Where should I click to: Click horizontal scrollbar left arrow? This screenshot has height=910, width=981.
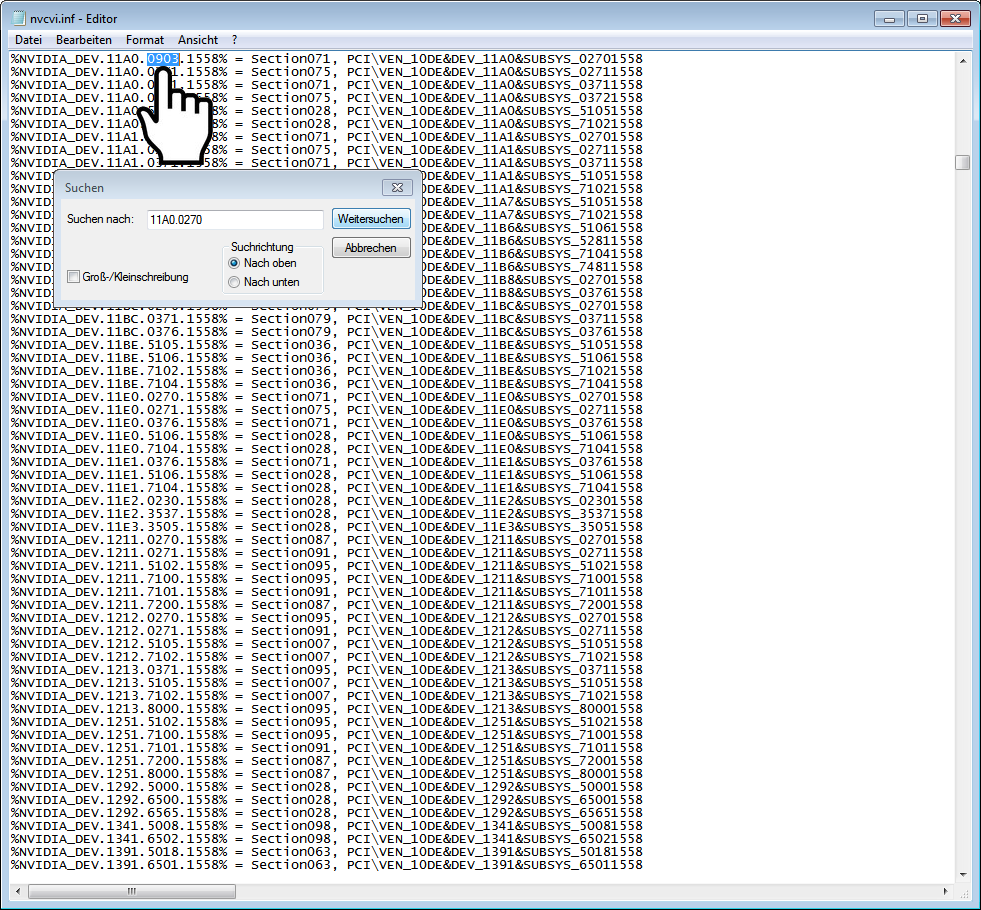[18, 891]
